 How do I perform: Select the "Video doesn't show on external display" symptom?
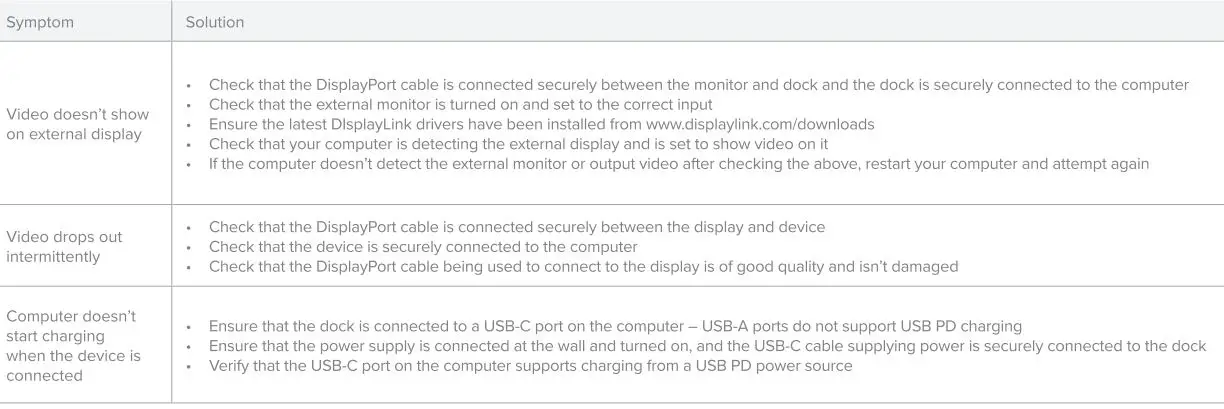pos(78,124)
